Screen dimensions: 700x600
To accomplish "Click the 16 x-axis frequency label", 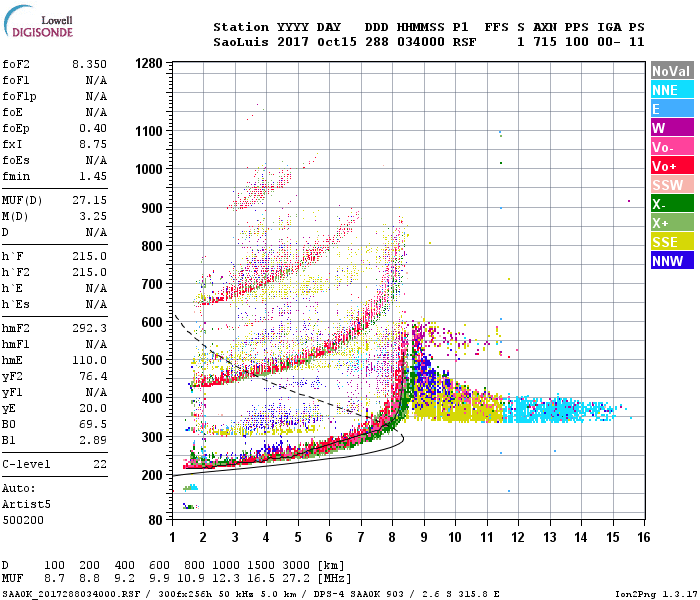I will pyautogui.click(x=644, y=537).
